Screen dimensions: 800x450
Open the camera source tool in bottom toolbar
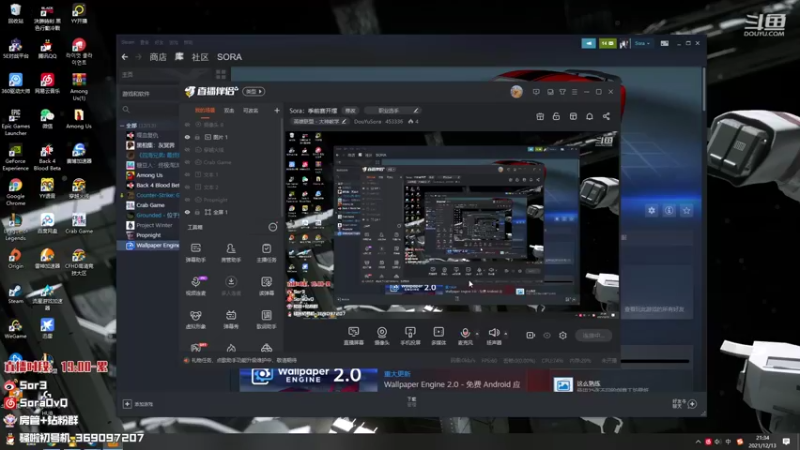(x=382, y=335)
